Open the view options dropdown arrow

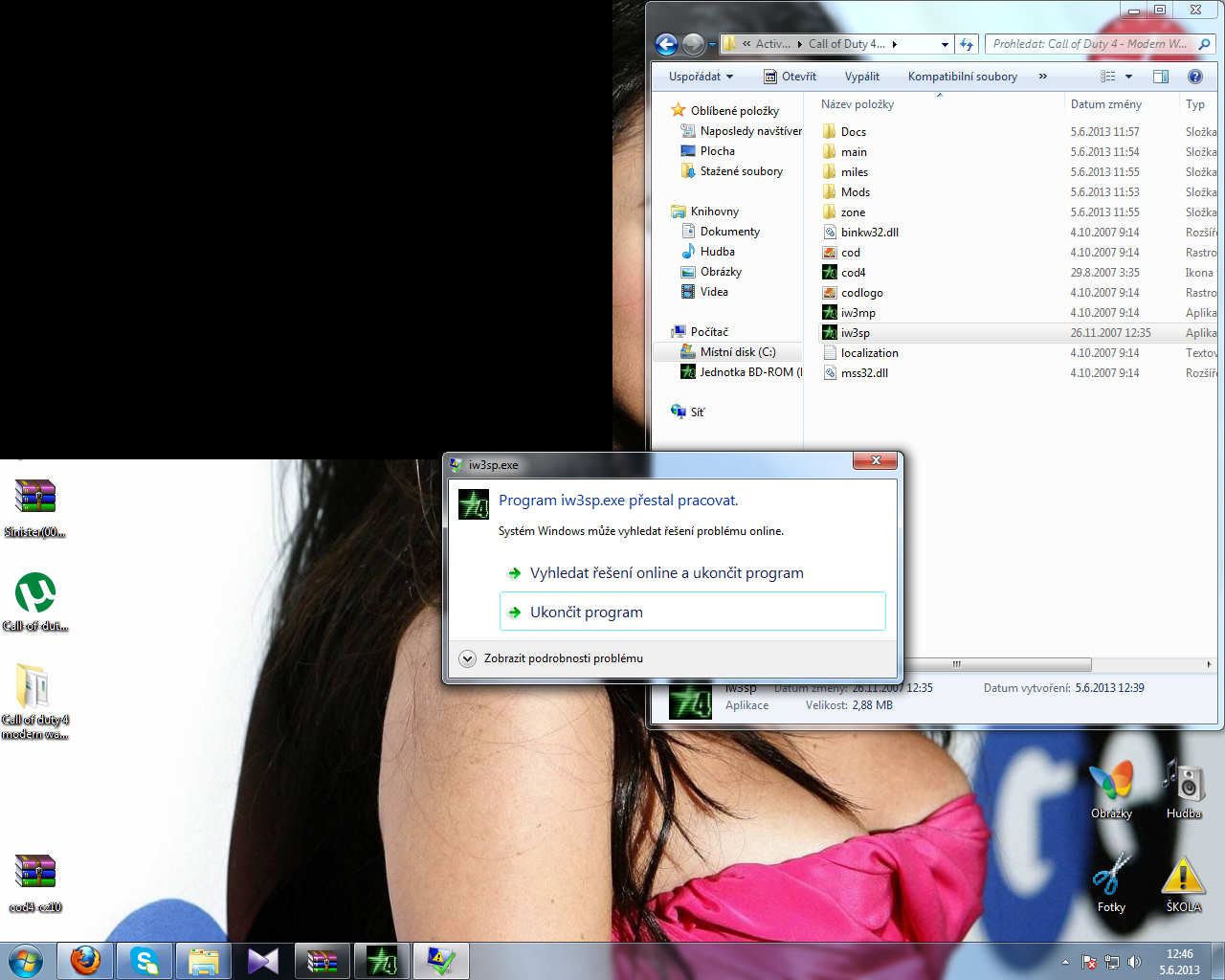coord(1128,77)
